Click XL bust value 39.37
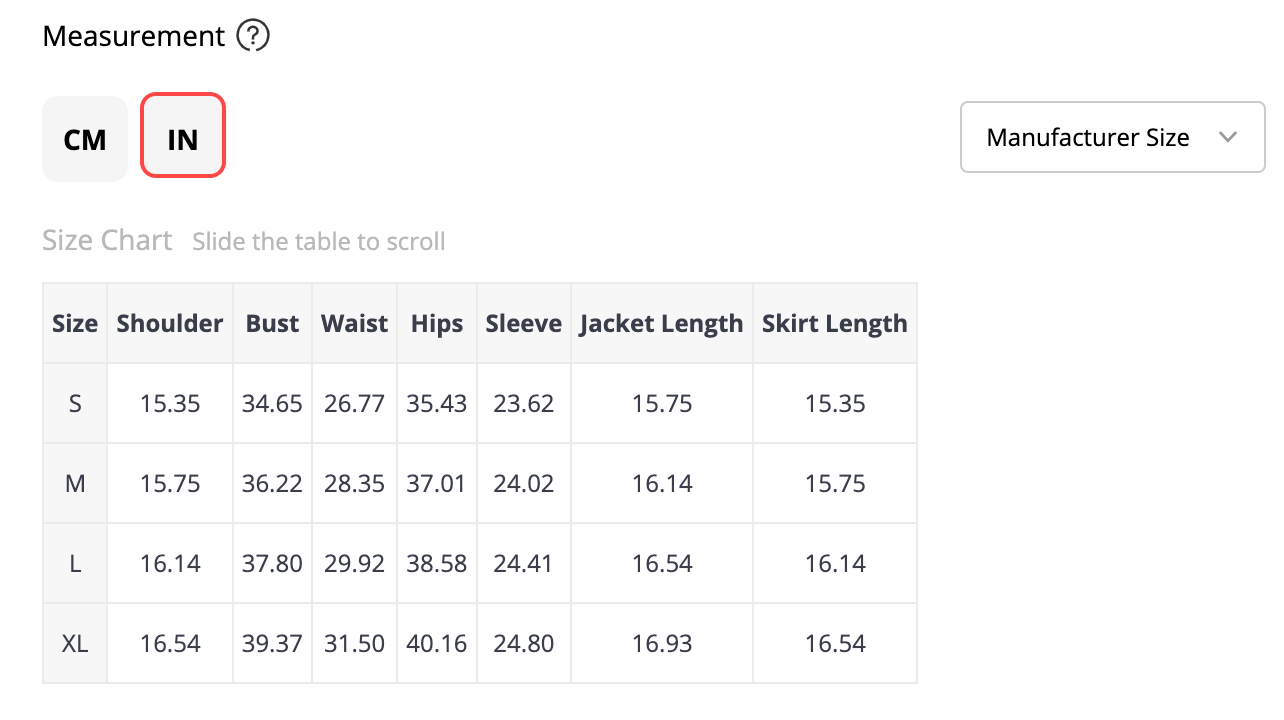This screenshot has height=720, width=1284. (272, 644)
